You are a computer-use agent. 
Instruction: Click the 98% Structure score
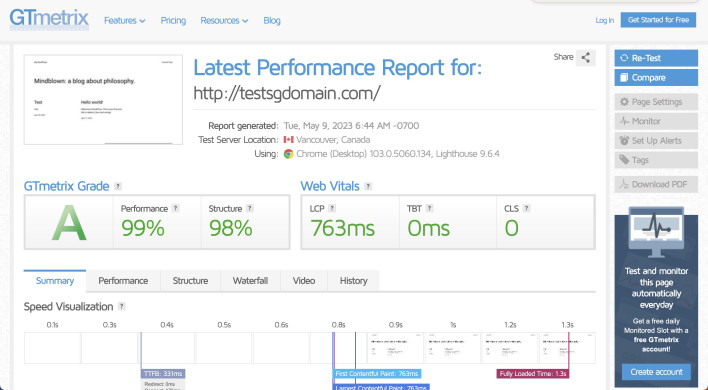(231, 228)
